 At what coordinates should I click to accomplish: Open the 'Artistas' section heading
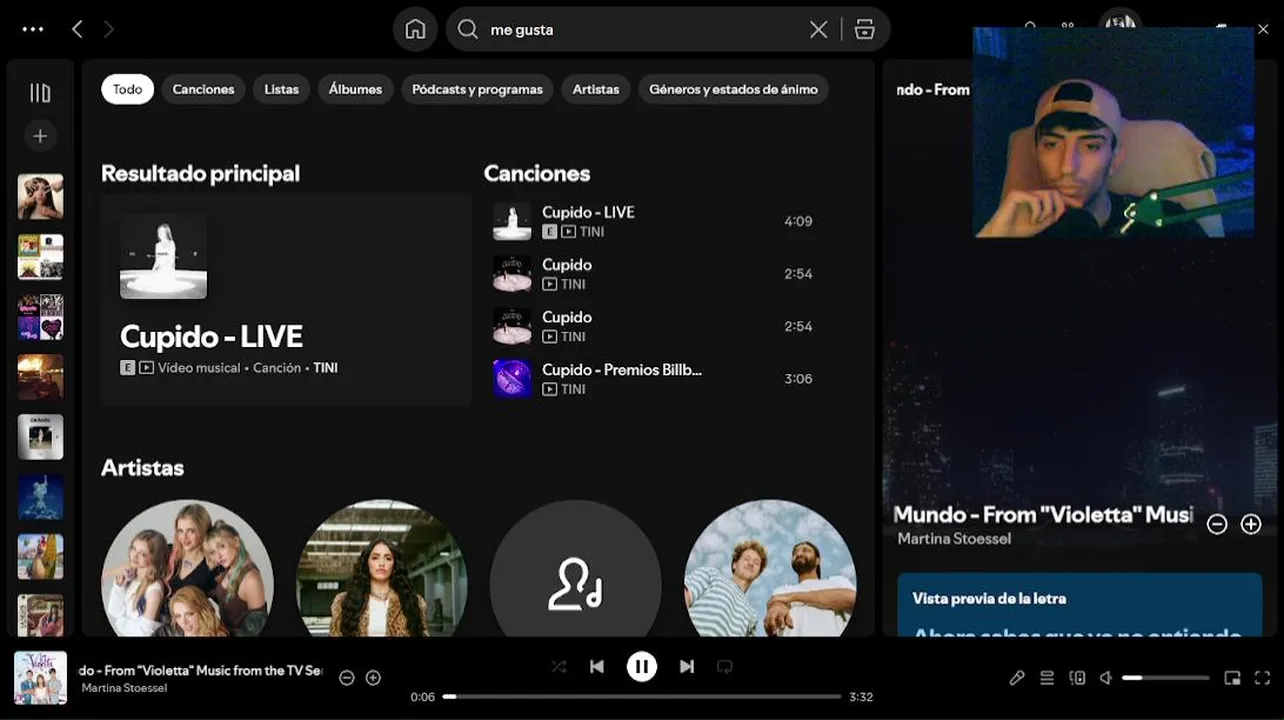pos(142,467)
